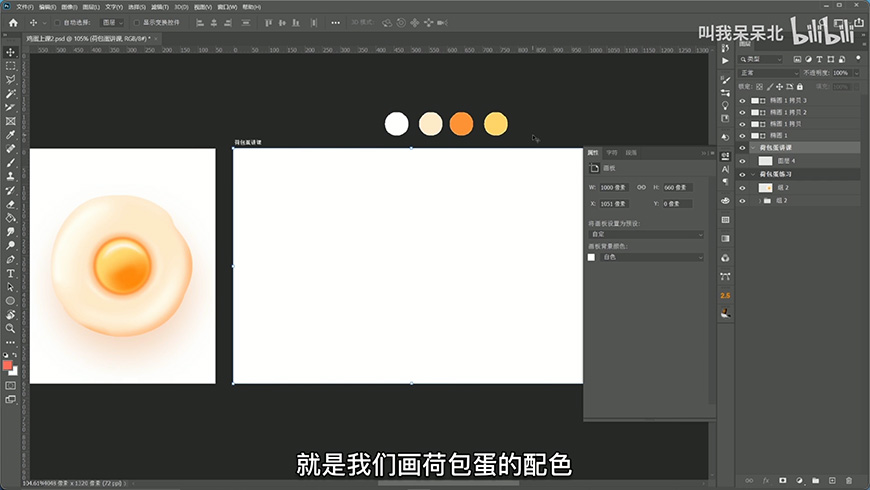The image size is (870, 490).
Task: Open the 图像 menu
Action: [x=69, y=7]
